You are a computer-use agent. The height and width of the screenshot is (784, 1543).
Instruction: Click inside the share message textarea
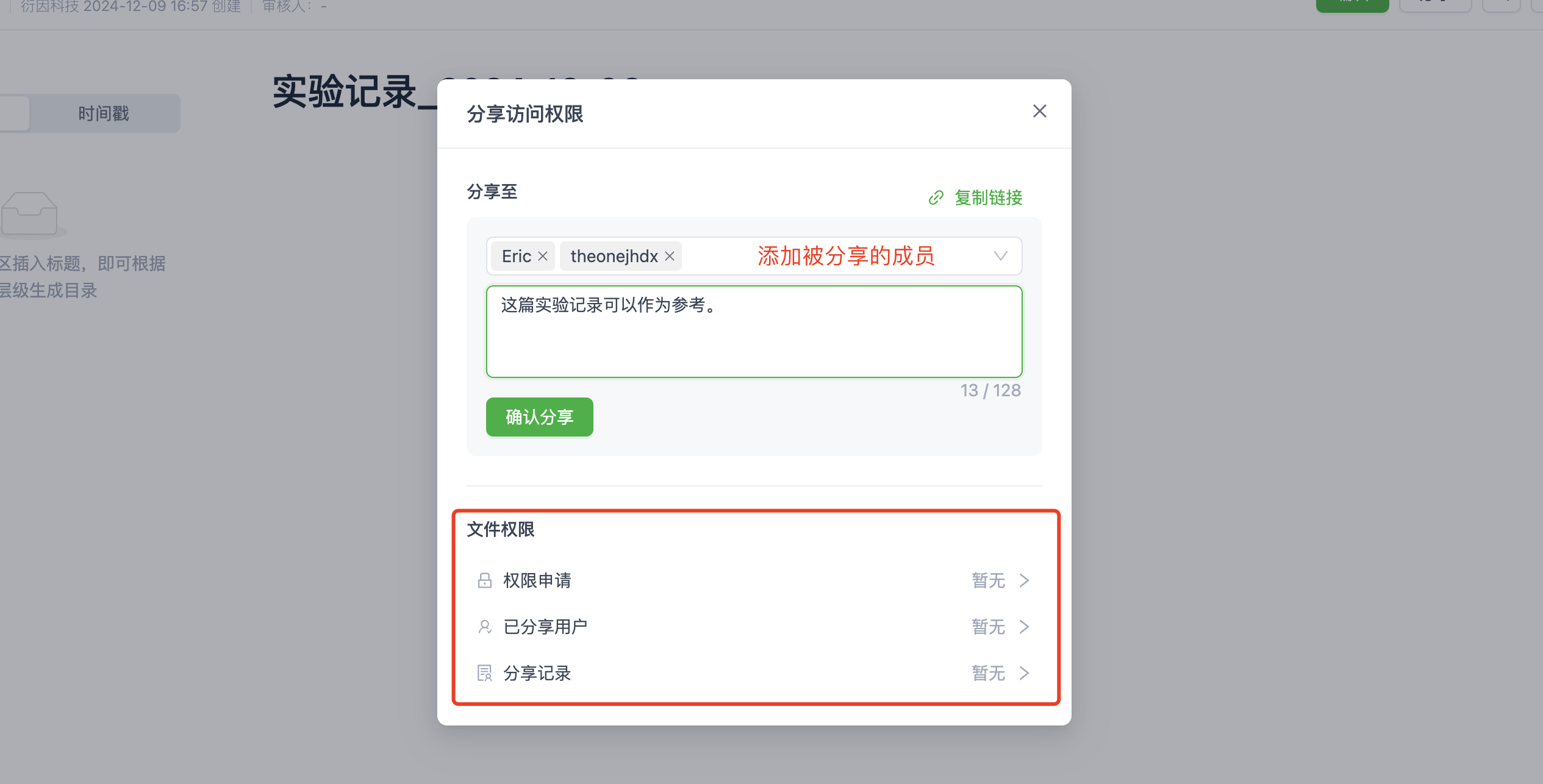(754, 332)
